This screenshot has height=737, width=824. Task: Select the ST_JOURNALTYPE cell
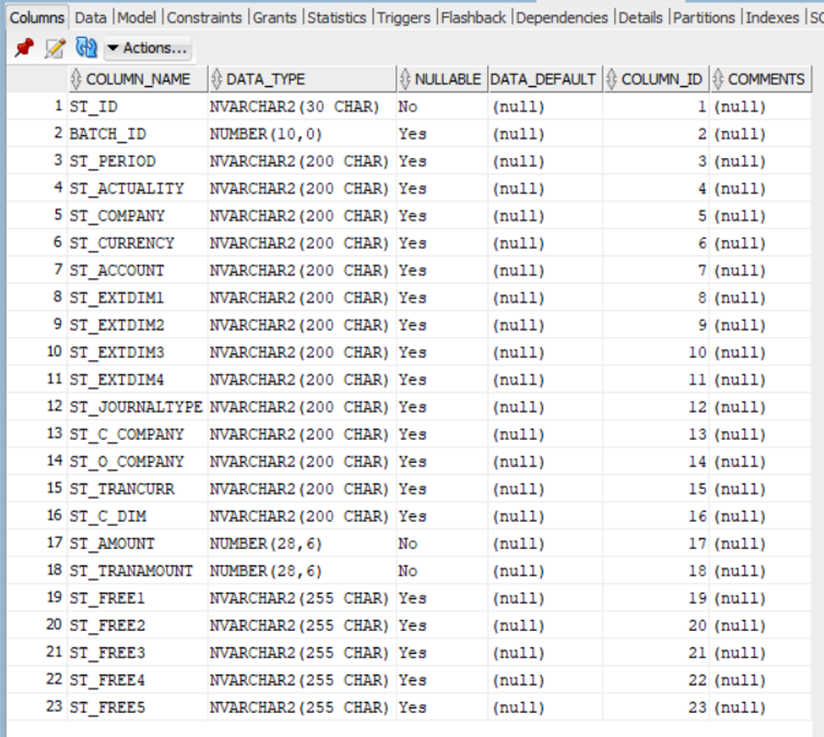[138, 407]
